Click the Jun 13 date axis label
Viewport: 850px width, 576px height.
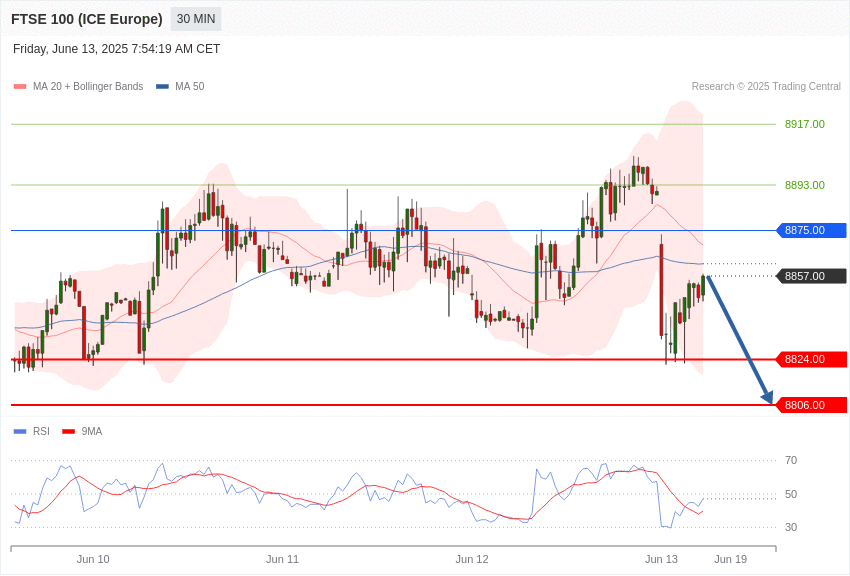[661, 559]
